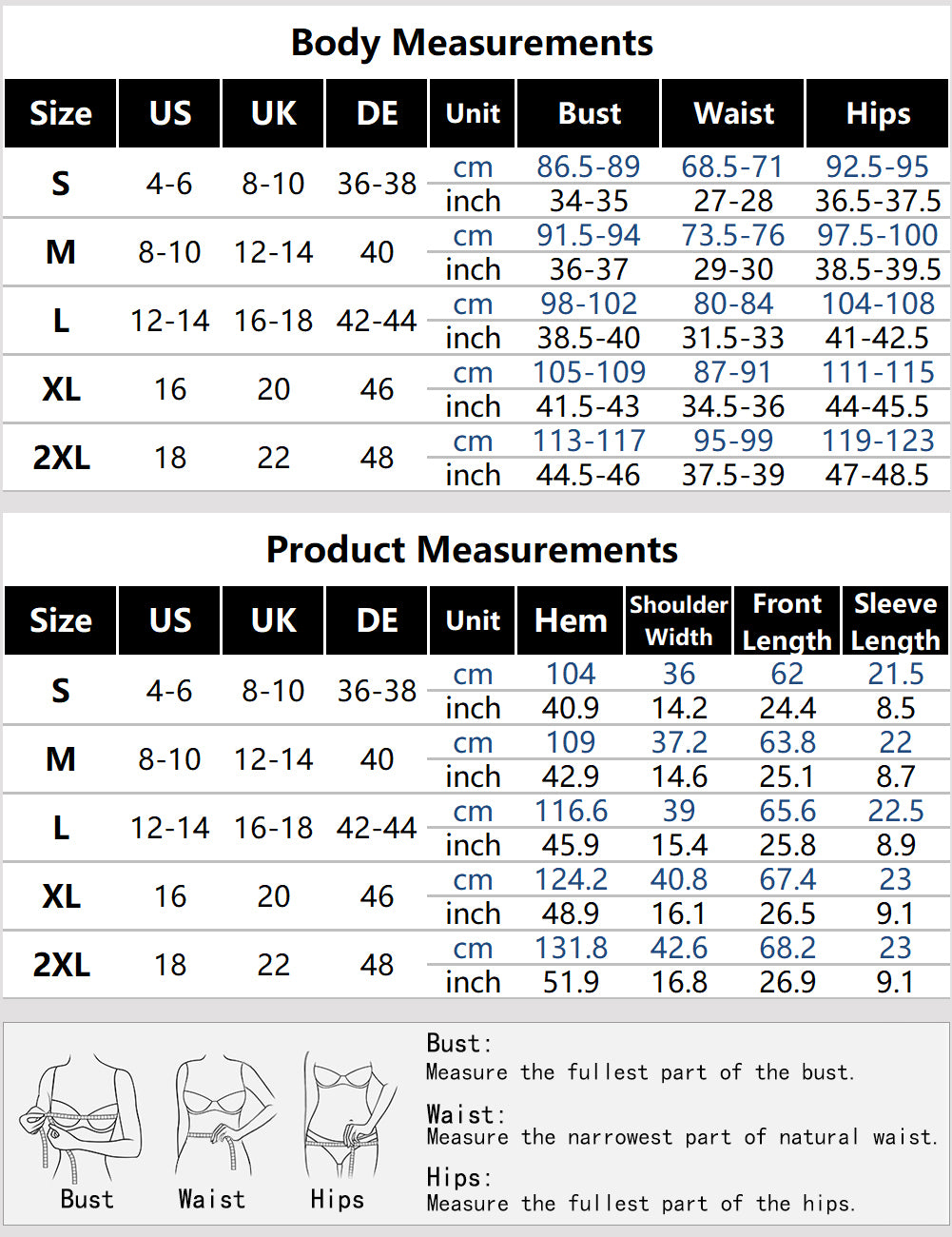Click the 'fullest part of the hips' instruction
The image size is (952, 1237).
(640, 1204)
